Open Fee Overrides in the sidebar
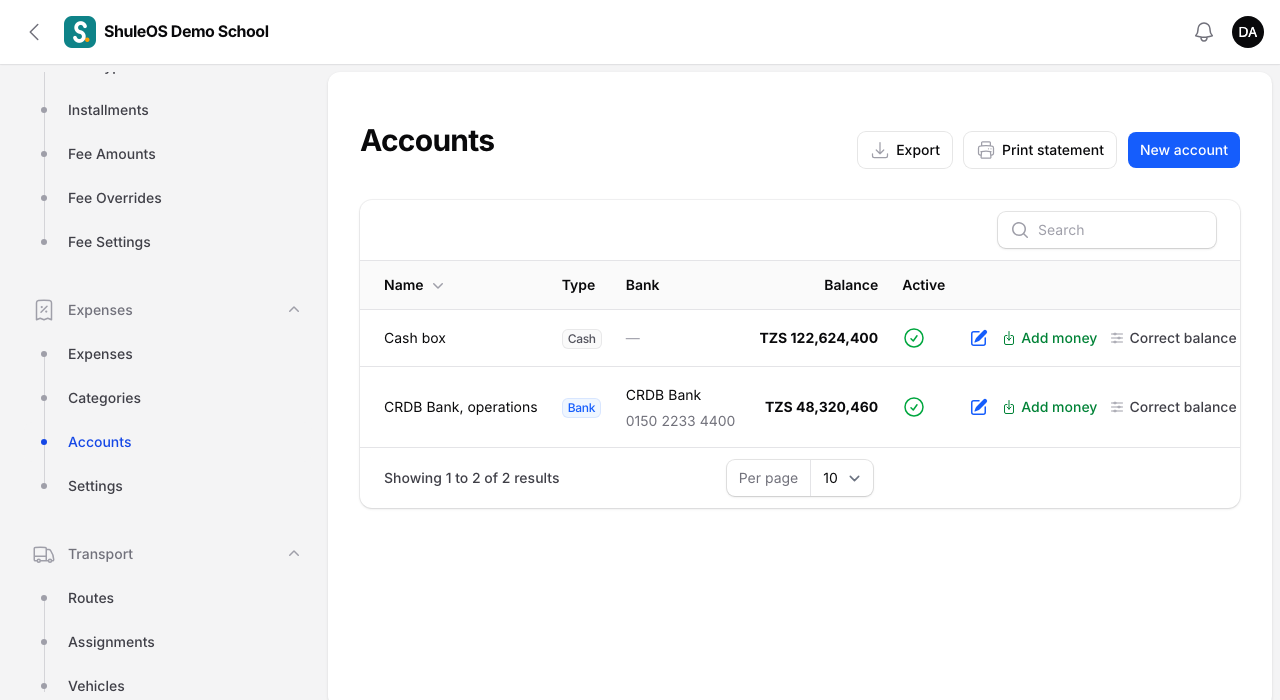 tap(115, 198)
